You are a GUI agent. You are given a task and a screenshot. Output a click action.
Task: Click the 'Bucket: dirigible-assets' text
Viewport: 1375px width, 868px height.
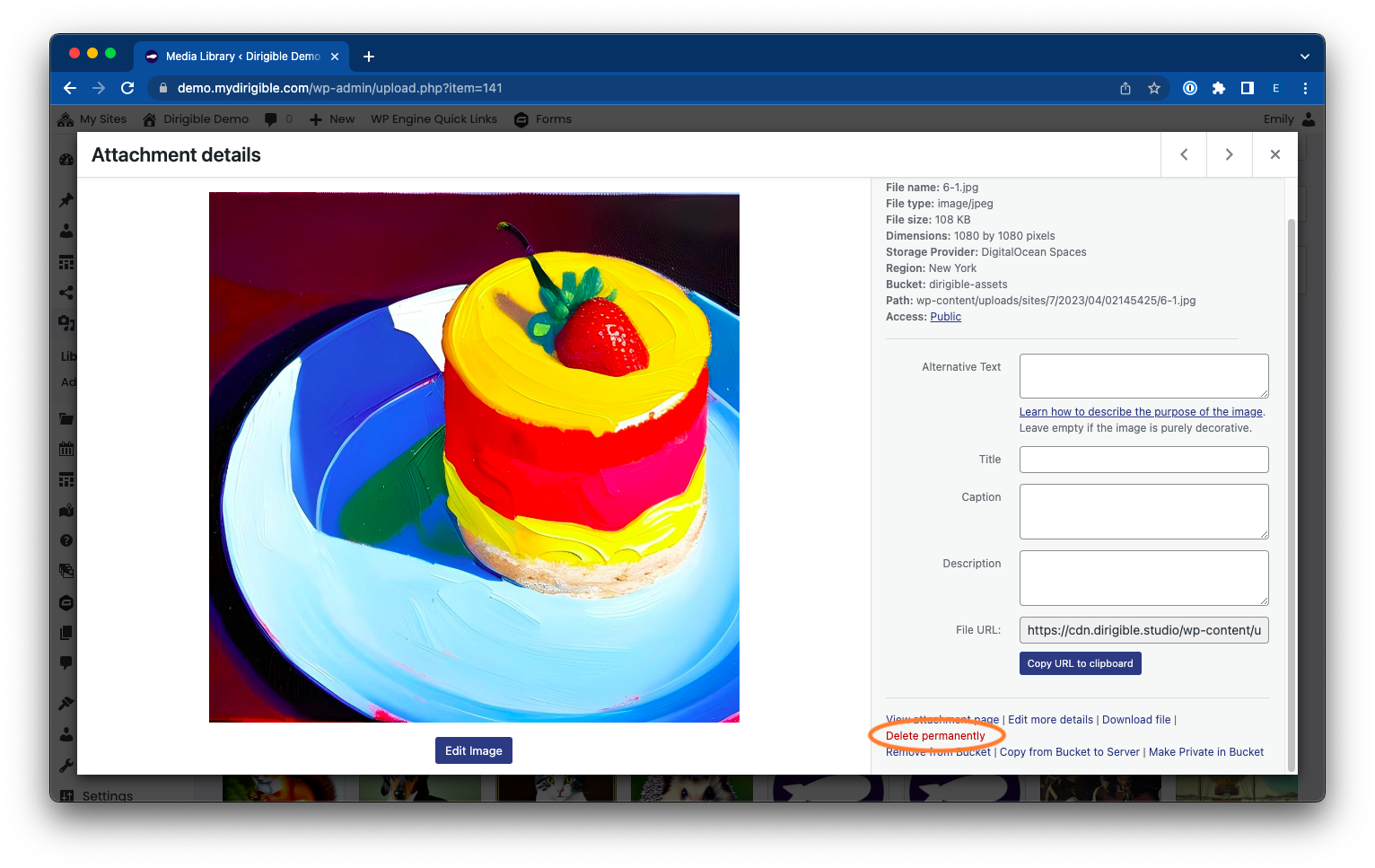pyautogui.click(x=947, y=285)
